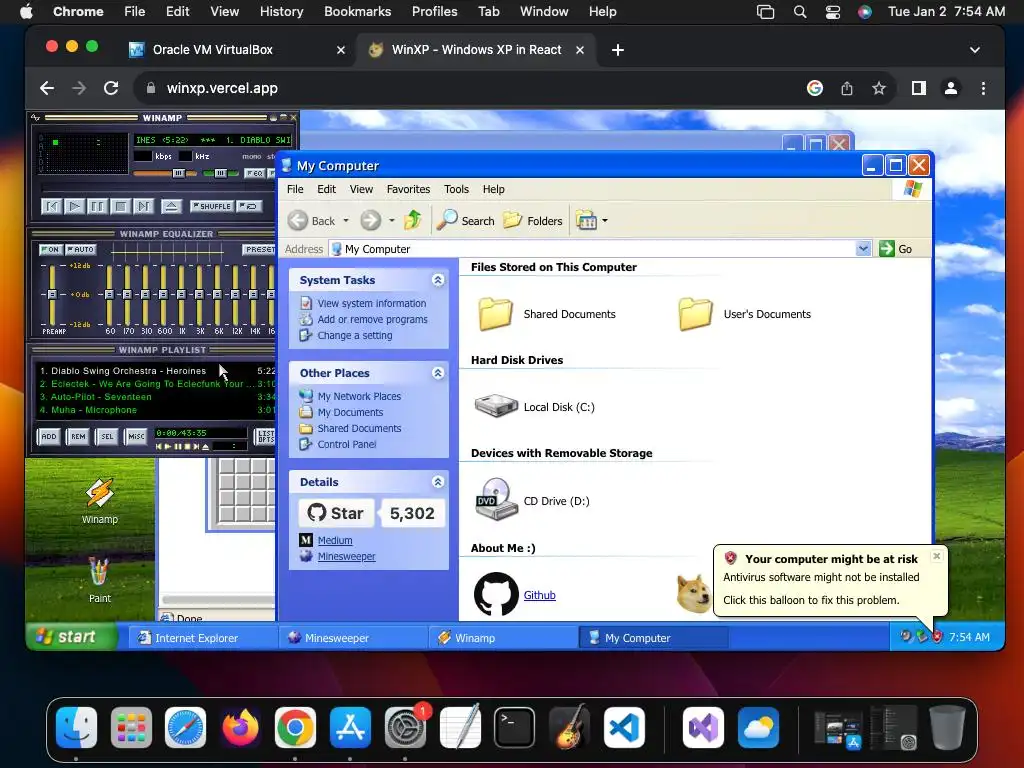1024x768 pixels.
Task: Click the GitHub Star button
Action: click(x=336, y=513)
